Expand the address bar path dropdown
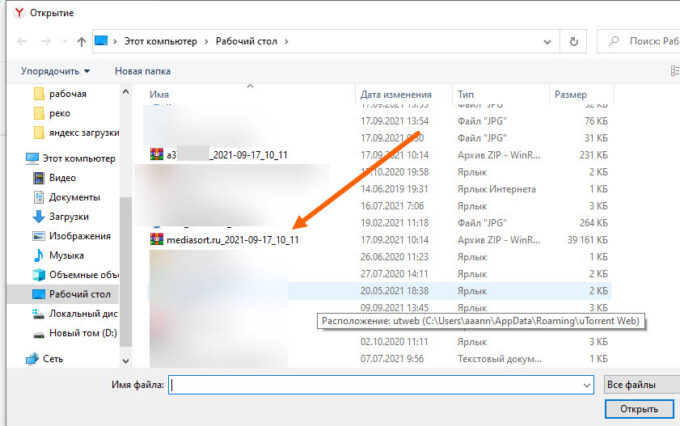The width and height of the screenshot is (680, 426). [547, 42]
